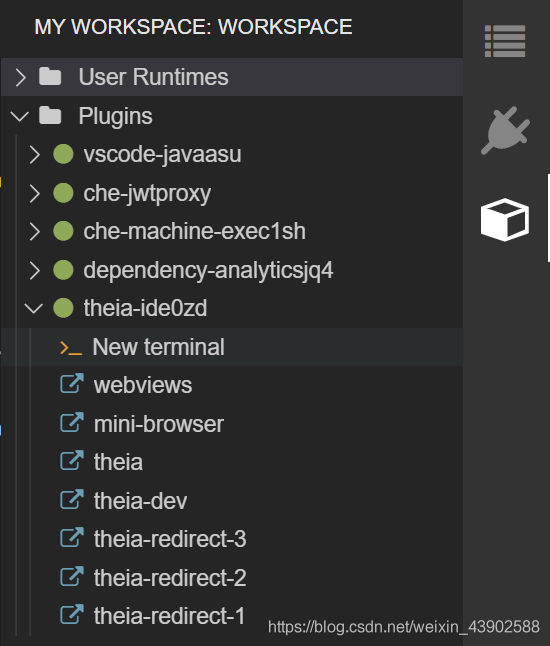Click the webviews external link icon
550x646 pixels.
tap(72, 384)
